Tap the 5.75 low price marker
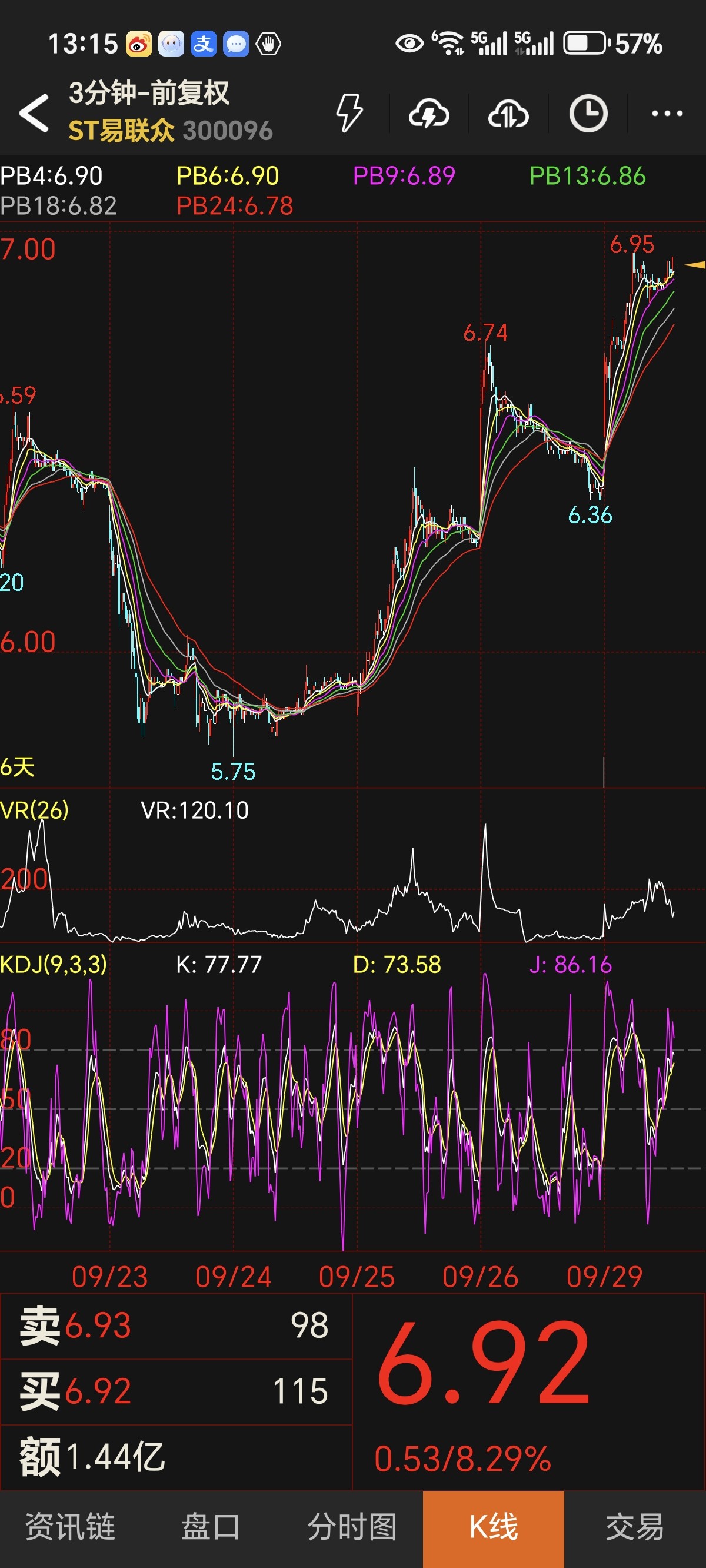 (x=233, y=772)
